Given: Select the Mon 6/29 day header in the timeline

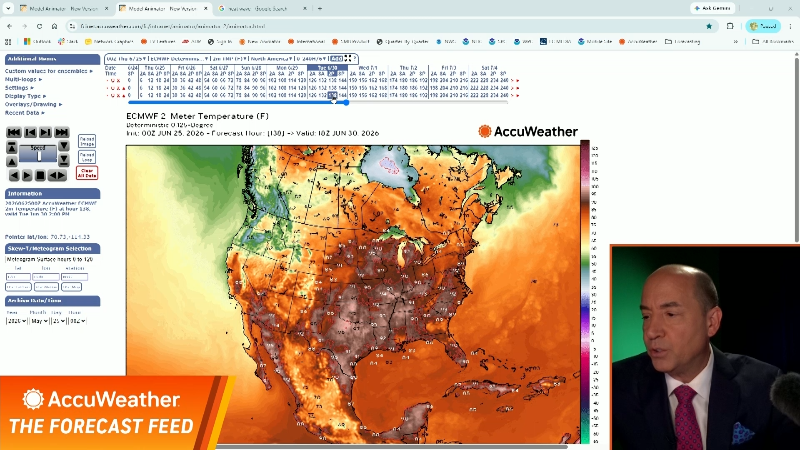Looking at the screenshot, I should pos(287,68).
